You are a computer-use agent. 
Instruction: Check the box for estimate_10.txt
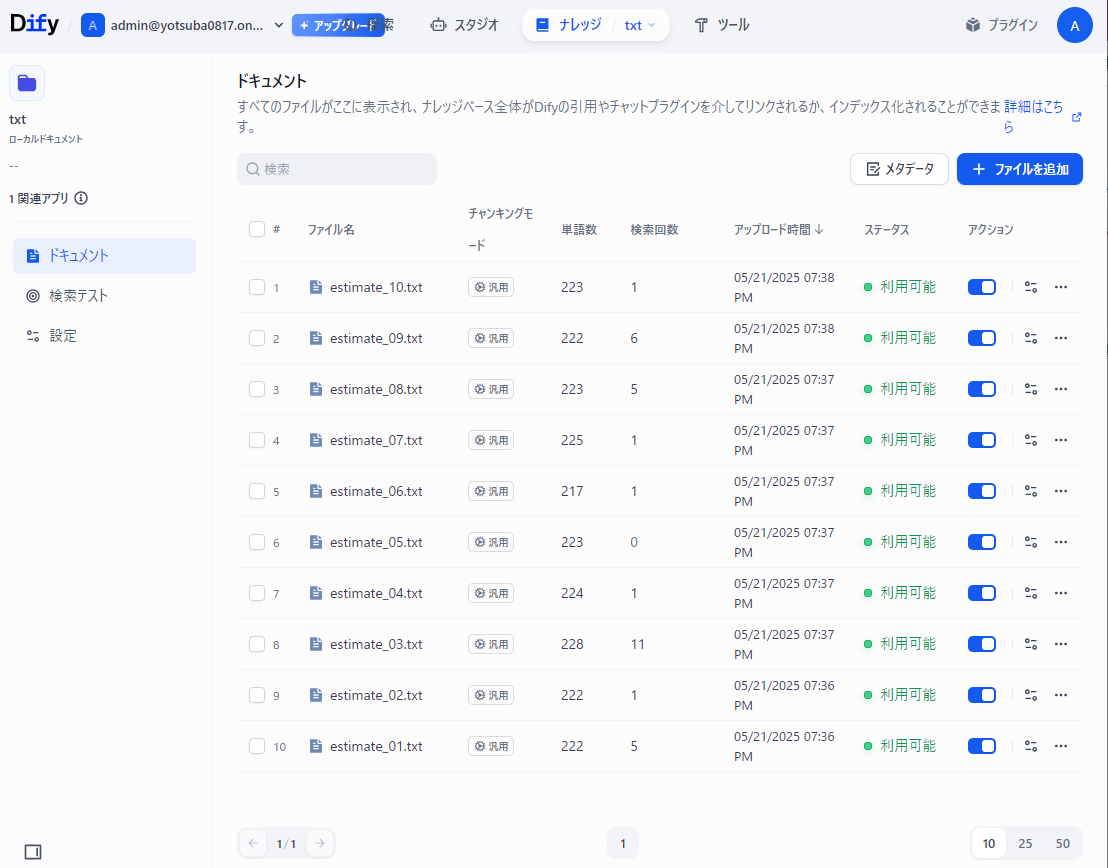pyautogui.click(x=257, y=287)
